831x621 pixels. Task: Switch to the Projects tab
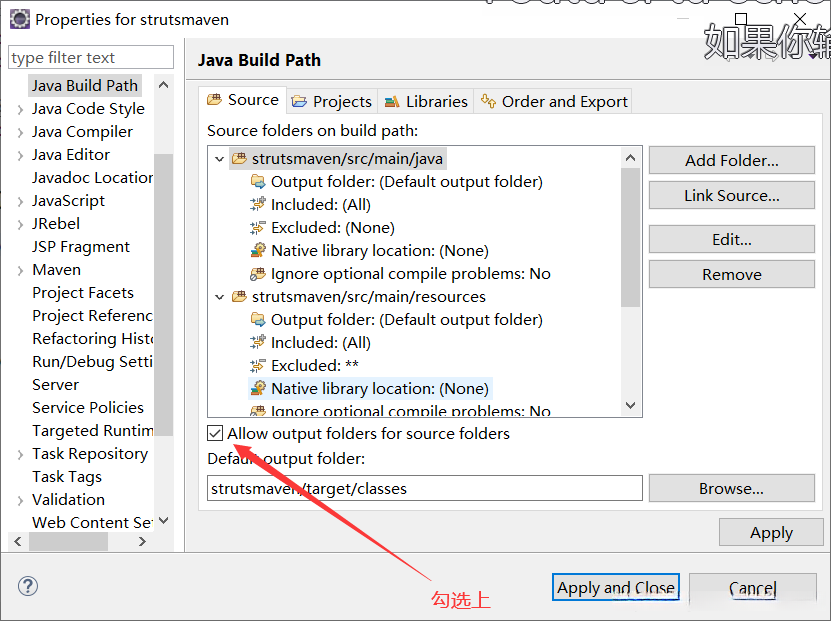[x=332, y=101]
